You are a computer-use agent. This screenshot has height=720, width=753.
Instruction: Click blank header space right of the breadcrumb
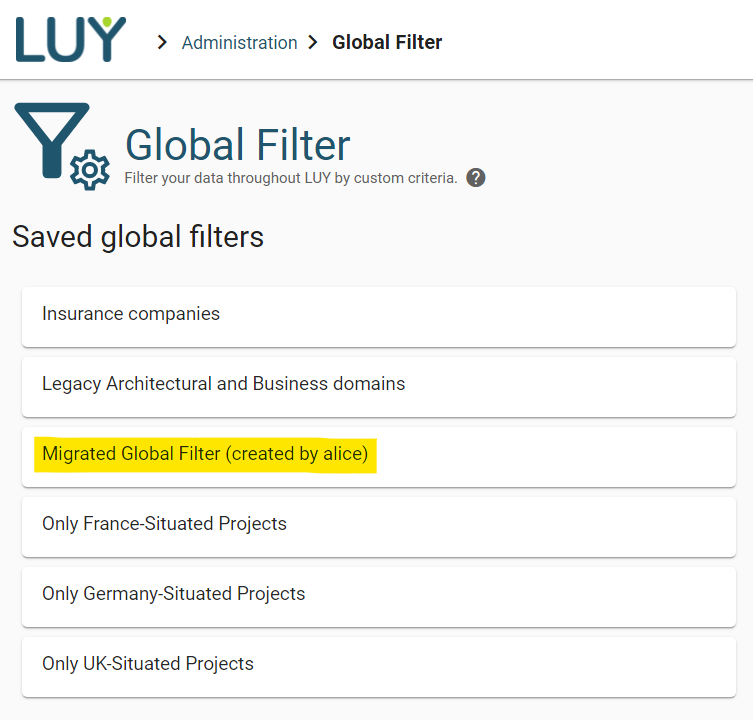point(600,42)
